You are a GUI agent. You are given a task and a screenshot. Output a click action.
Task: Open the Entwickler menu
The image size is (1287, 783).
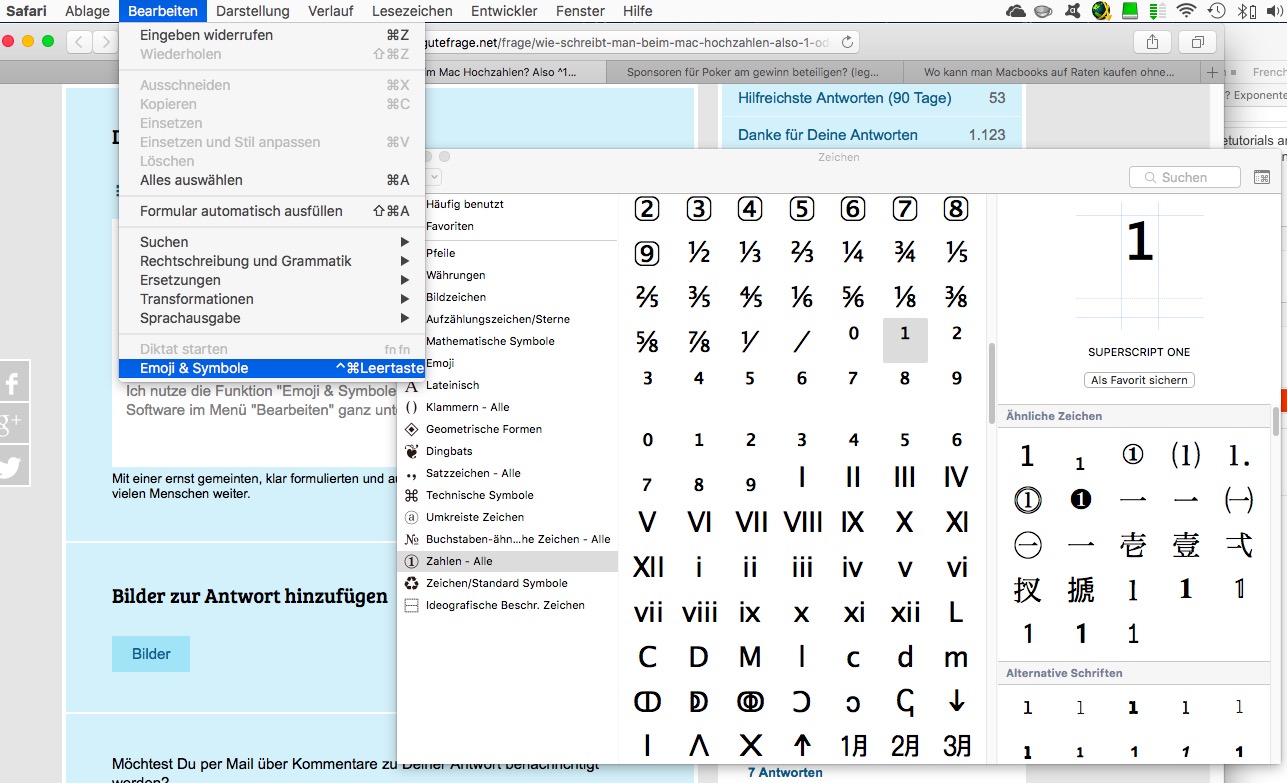(504, 11)
